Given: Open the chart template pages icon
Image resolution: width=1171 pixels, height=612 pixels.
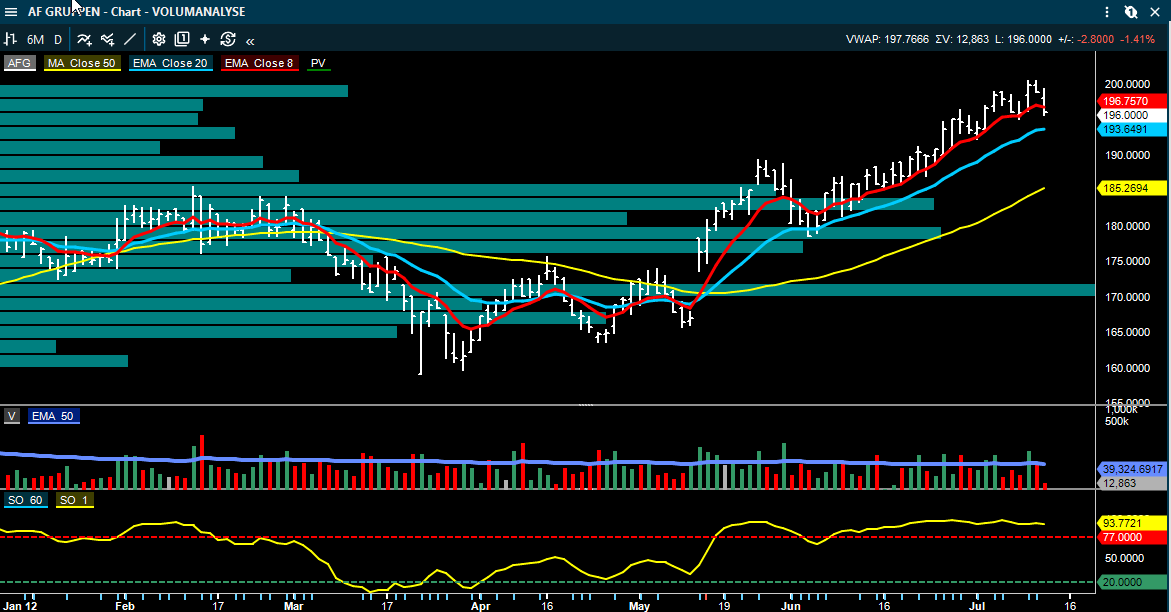Looking at the screenshot, I should pos(181,39).
